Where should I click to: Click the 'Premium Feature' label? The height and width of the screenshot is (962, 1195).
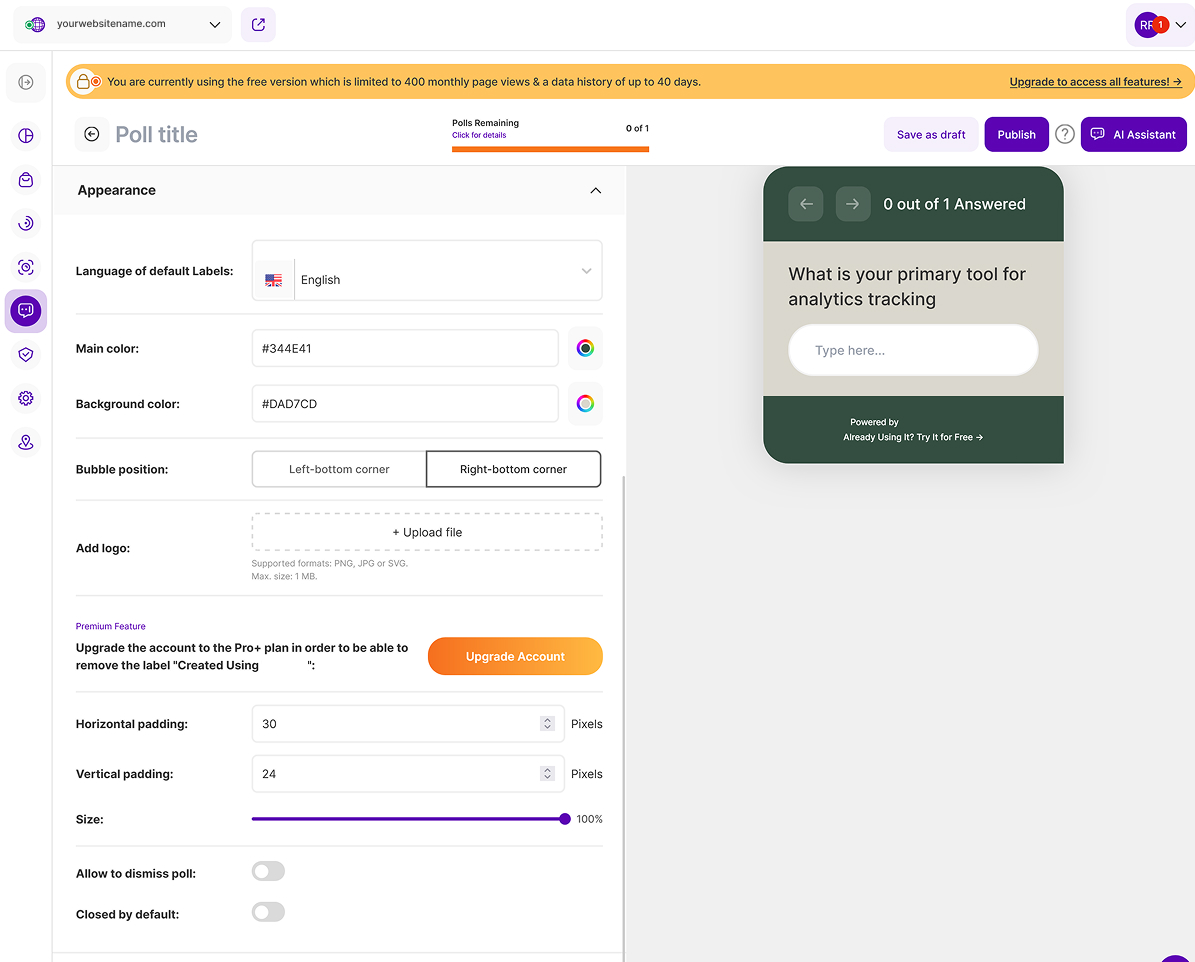[x=111, y=626]
